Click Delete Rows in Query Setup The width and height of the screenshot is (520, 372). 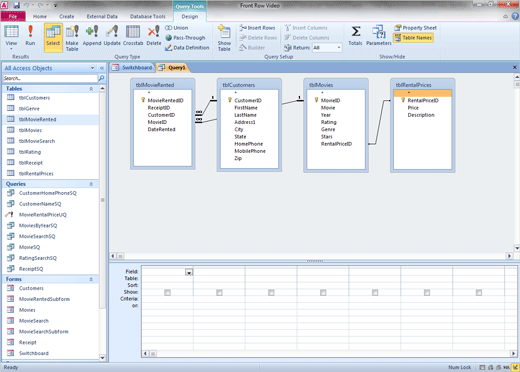(x=258, y=38)
